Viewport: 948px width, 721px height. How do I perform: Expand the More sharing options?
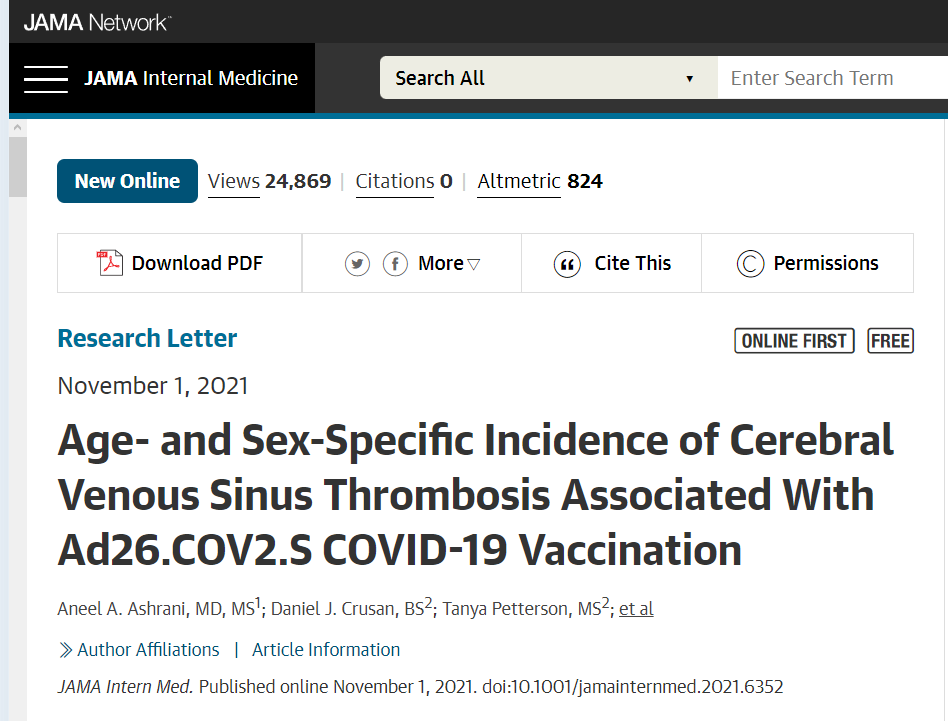click(449, 264)
